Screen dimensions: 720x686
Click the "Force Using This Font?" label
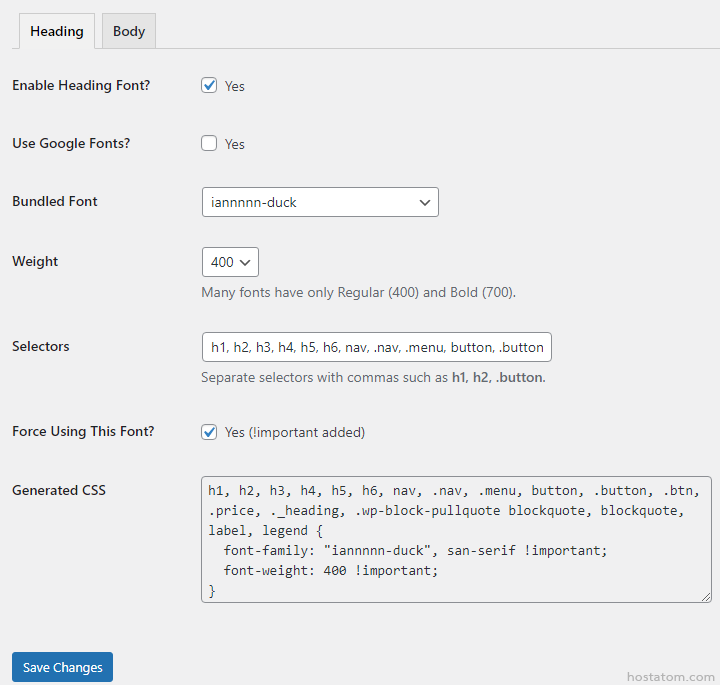(83, 432)
